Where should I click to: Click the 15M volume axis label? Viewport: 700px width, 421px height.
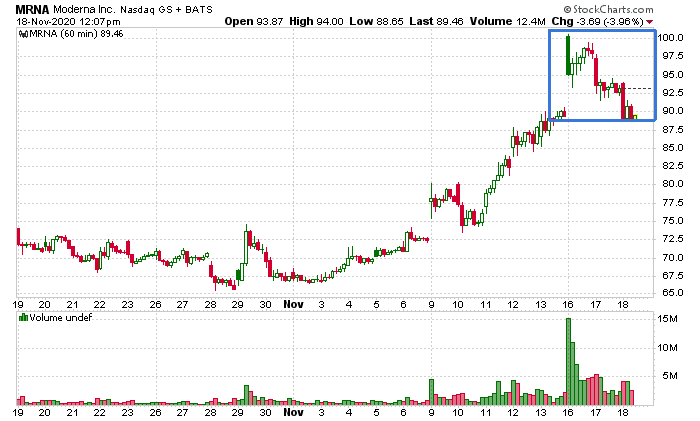click(667, 319)
